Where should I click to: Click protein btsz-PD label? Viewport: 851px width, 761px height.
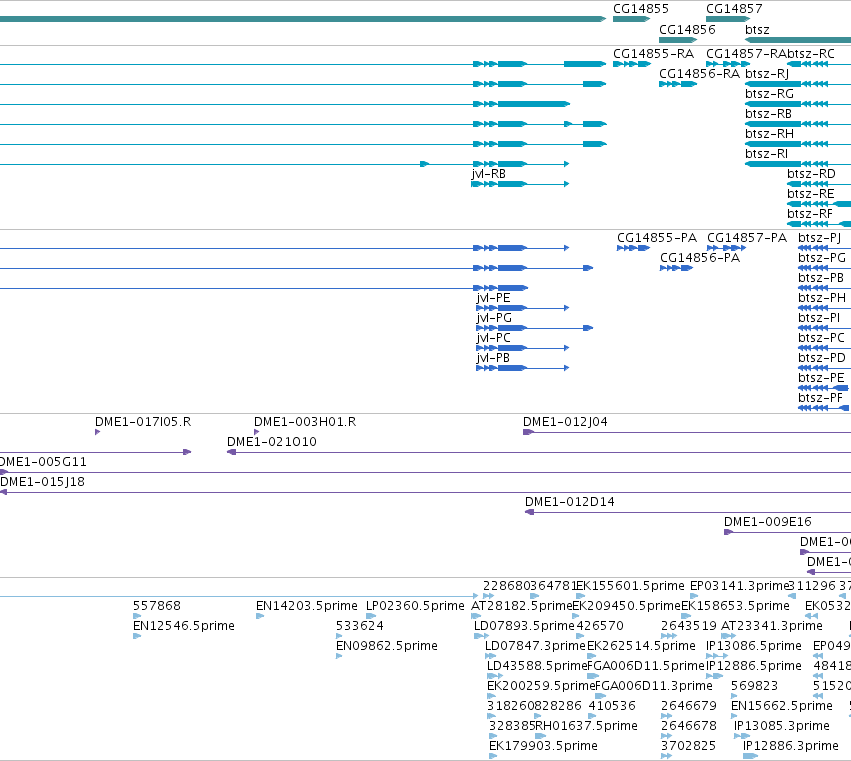tap(822, 358)
